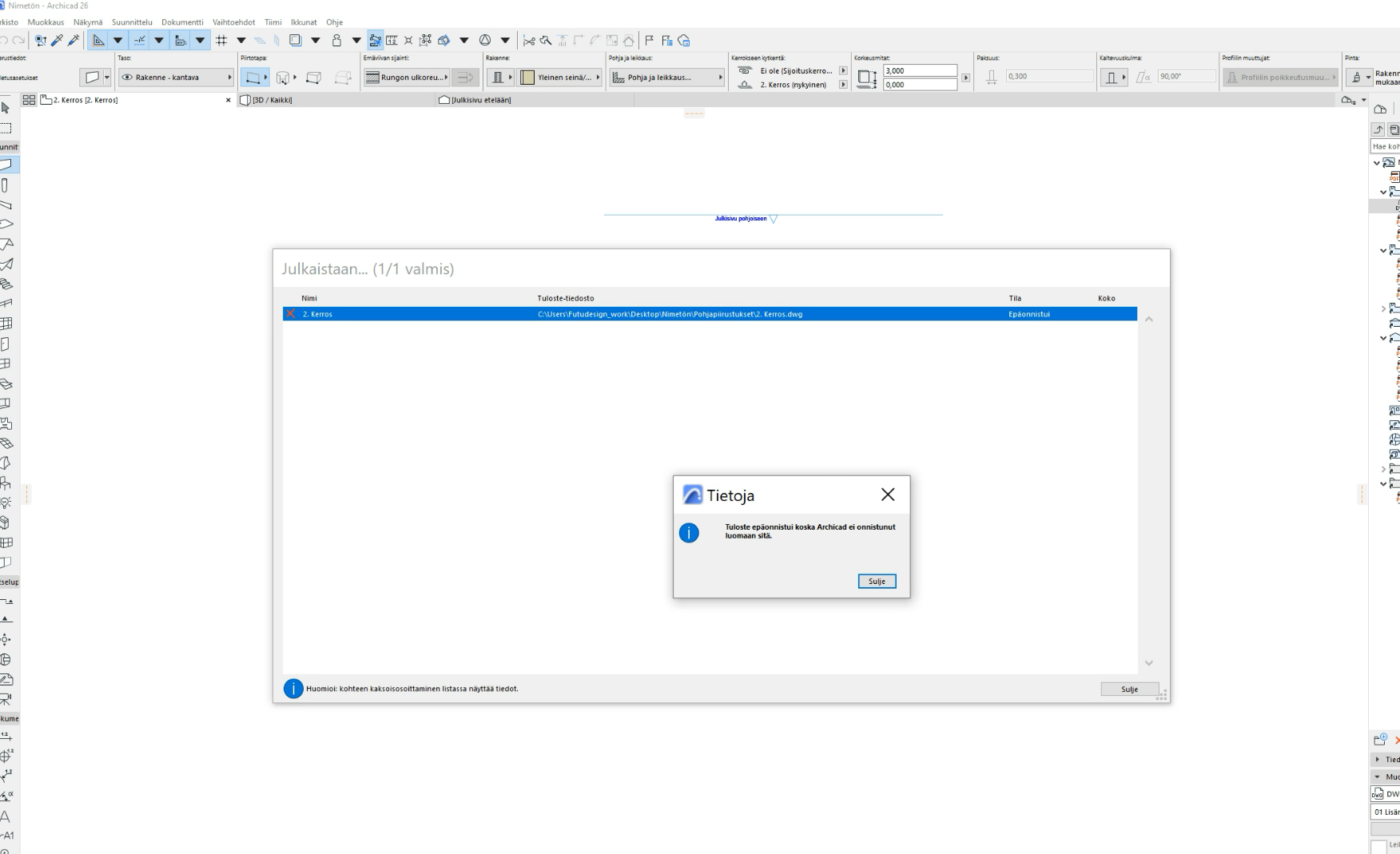Click Sulje in the publishing window

pyautogui.click(x=1129, y=689)
